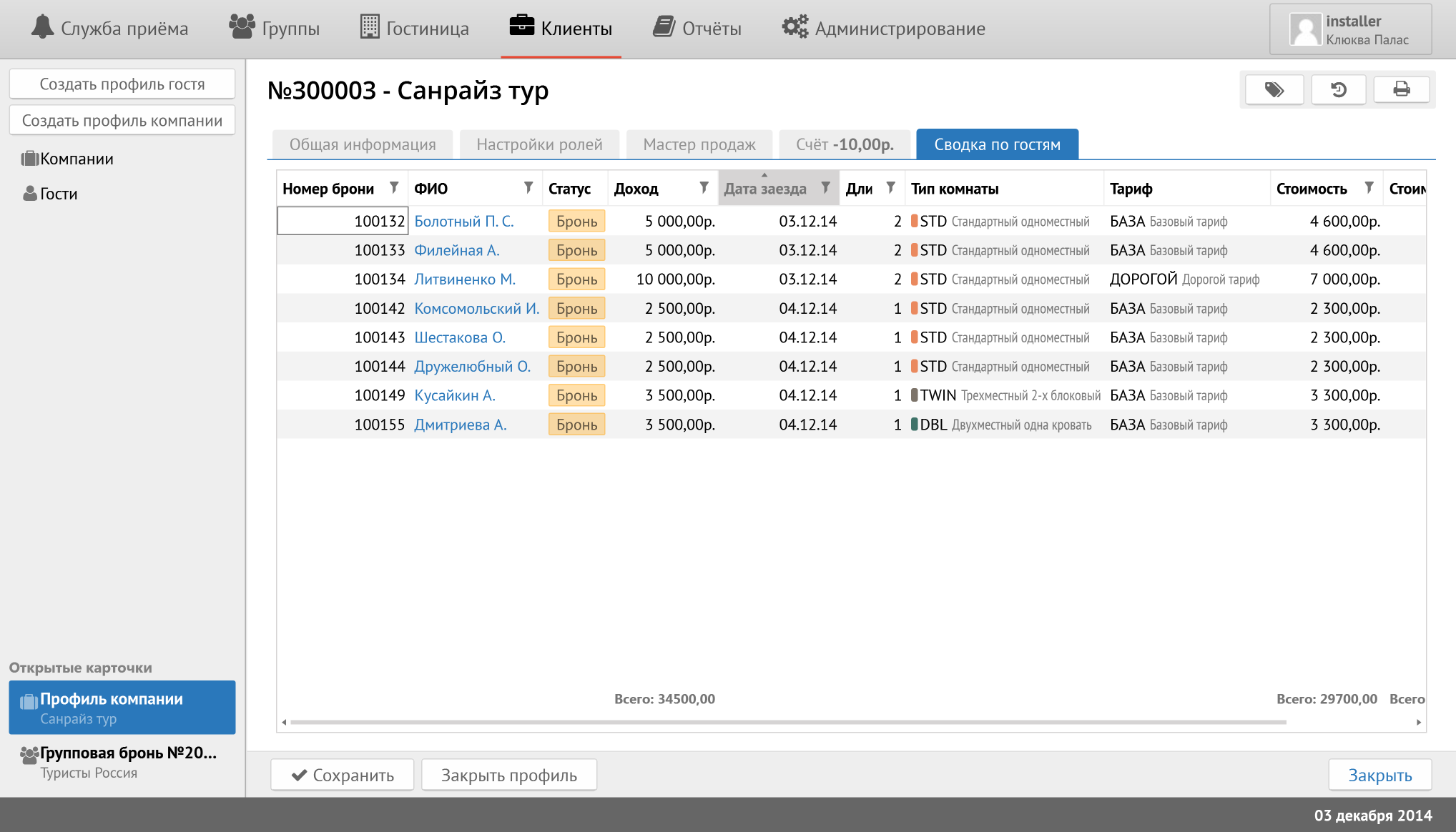Viewport: 1456px width, 832px height.
Task: Open Служба приёма bell menu
Action: [x=110, y=29]
